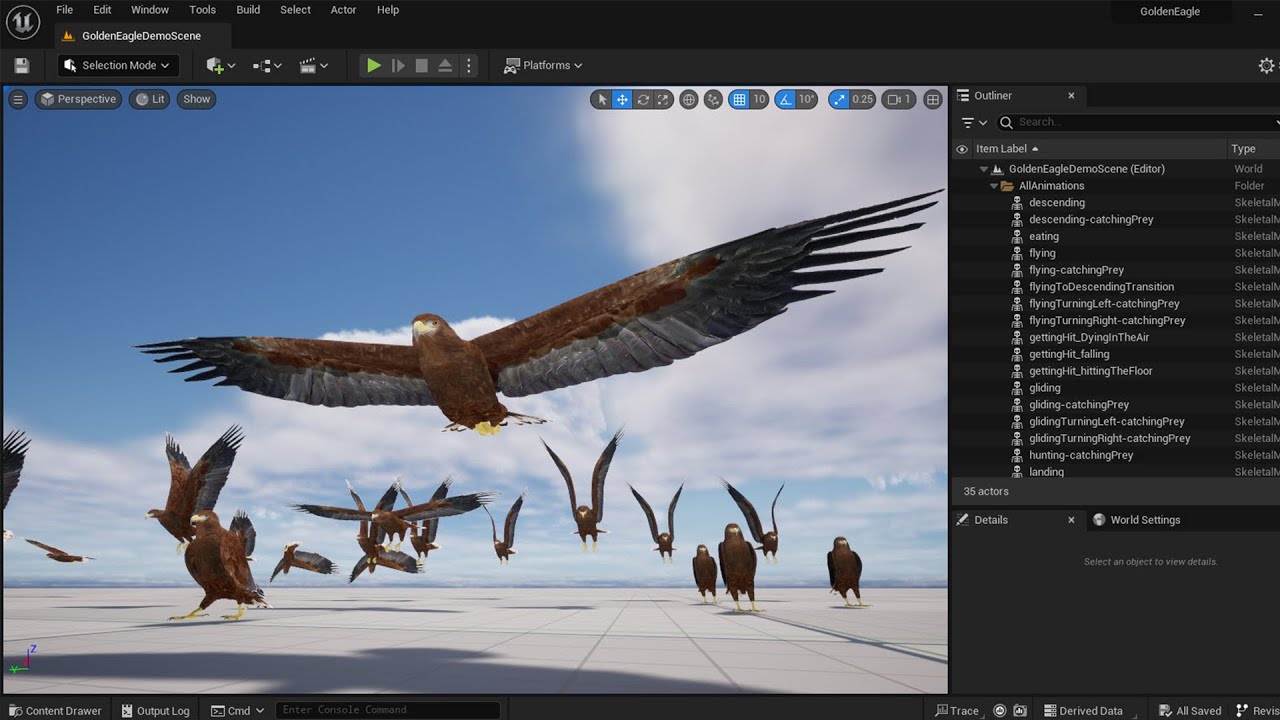The height and width of the screenshot is (720, 1280).
Task: Choose the Select Objects cursor tool
Action: (x=601, y=99)
